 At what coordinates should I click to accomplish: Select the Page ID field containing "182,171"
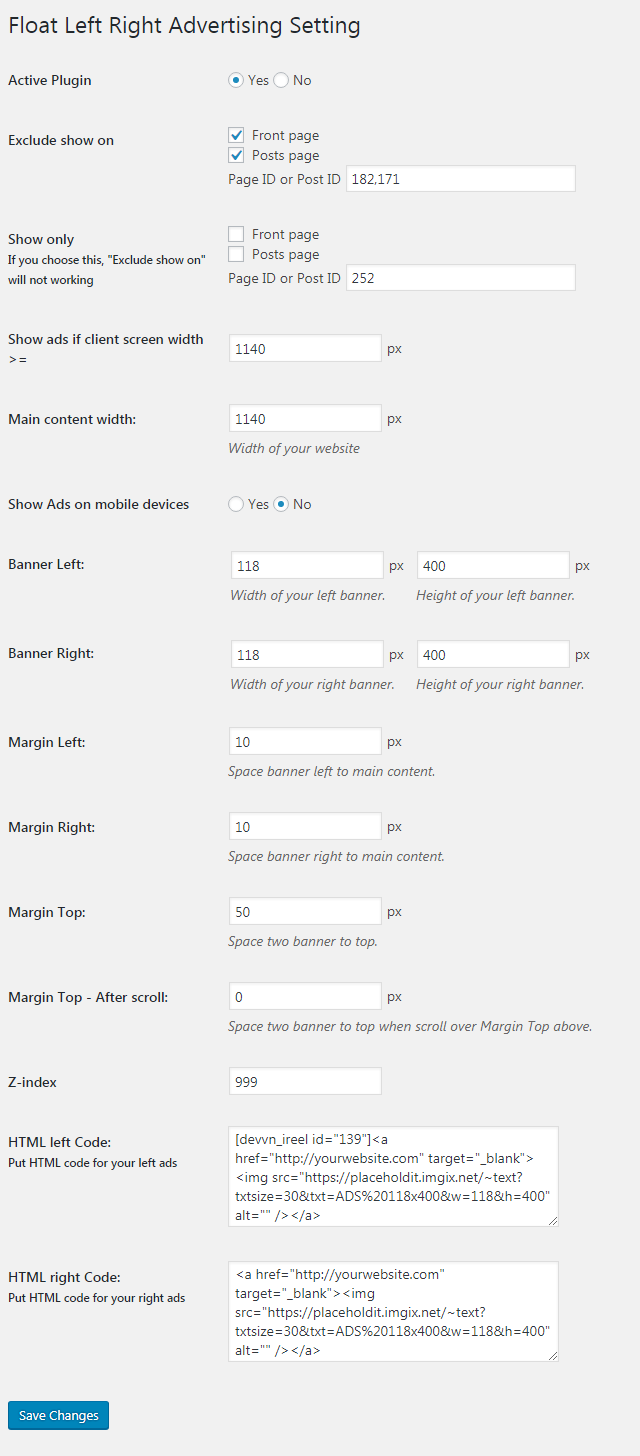[x=460, y=178]
